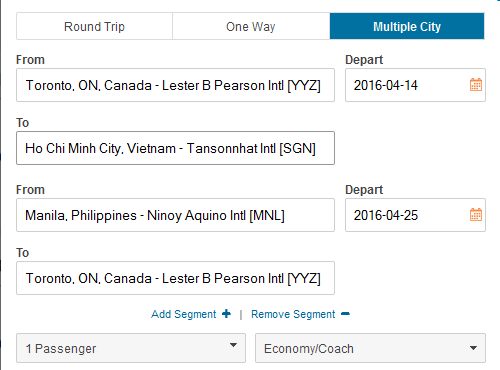This screenshot has height=370, width=500.
Task: Focus the To field with Ho Chi Minh City
Action: (x=175, y=148)
